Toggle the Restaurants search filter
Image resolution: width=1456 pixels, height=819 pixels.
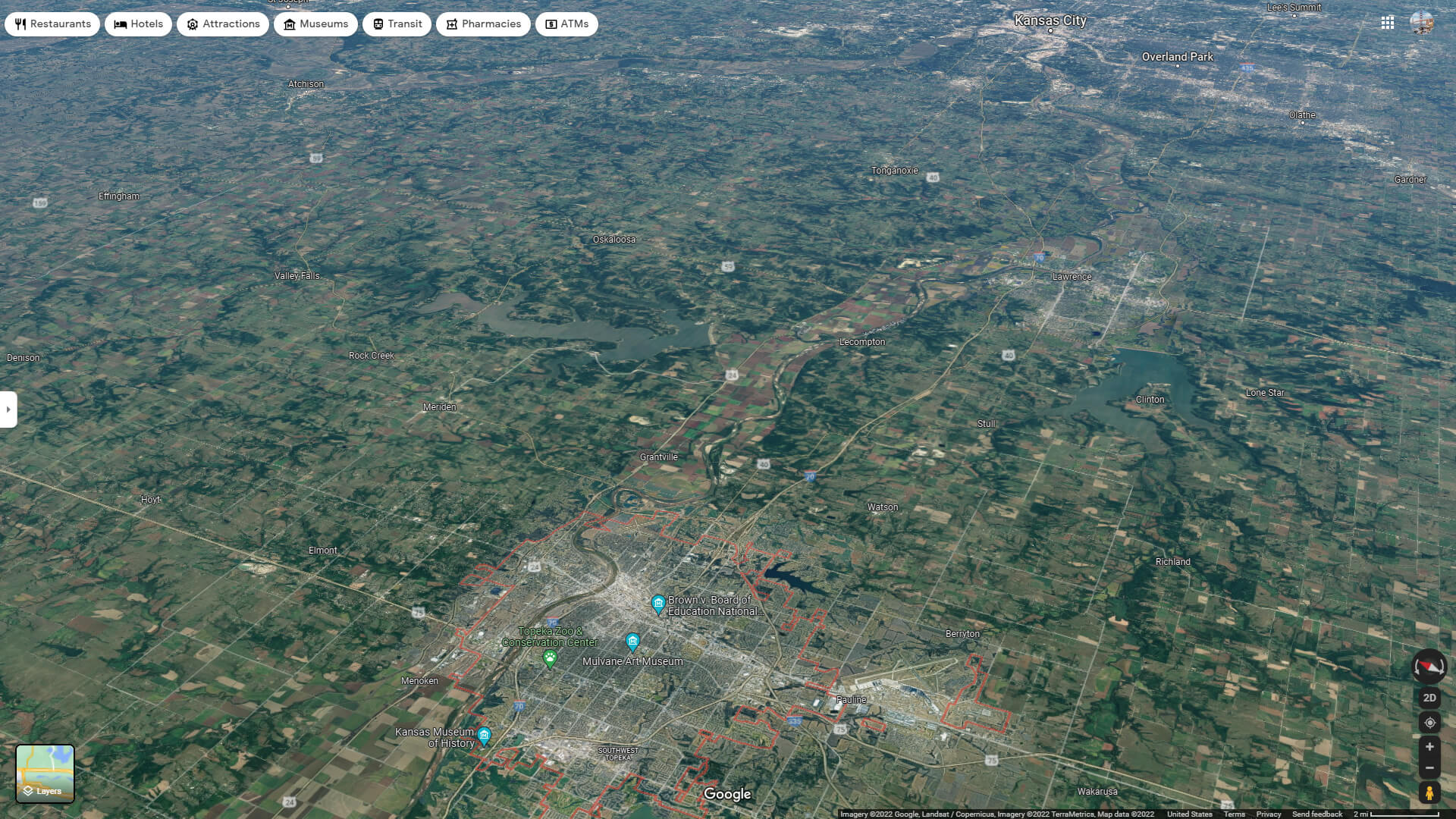pos(52,24)
